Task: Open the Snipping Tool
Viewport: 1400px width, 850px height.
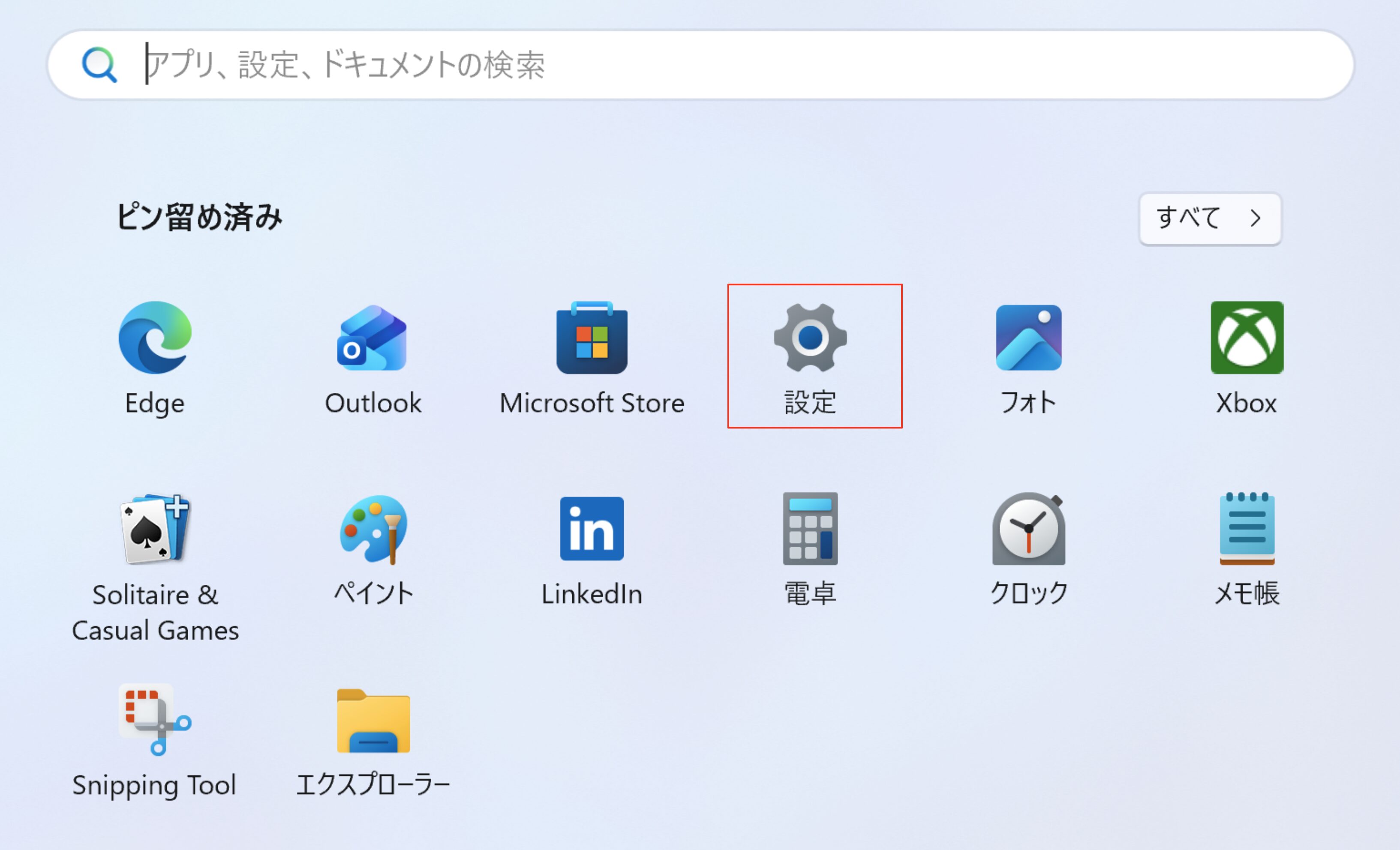Action: [155, 719]
